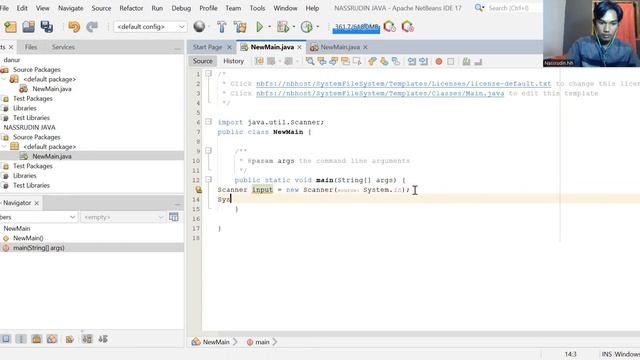Click the Profile Project clock icon
The image size is (640, 360).
(x=306, y=27)
